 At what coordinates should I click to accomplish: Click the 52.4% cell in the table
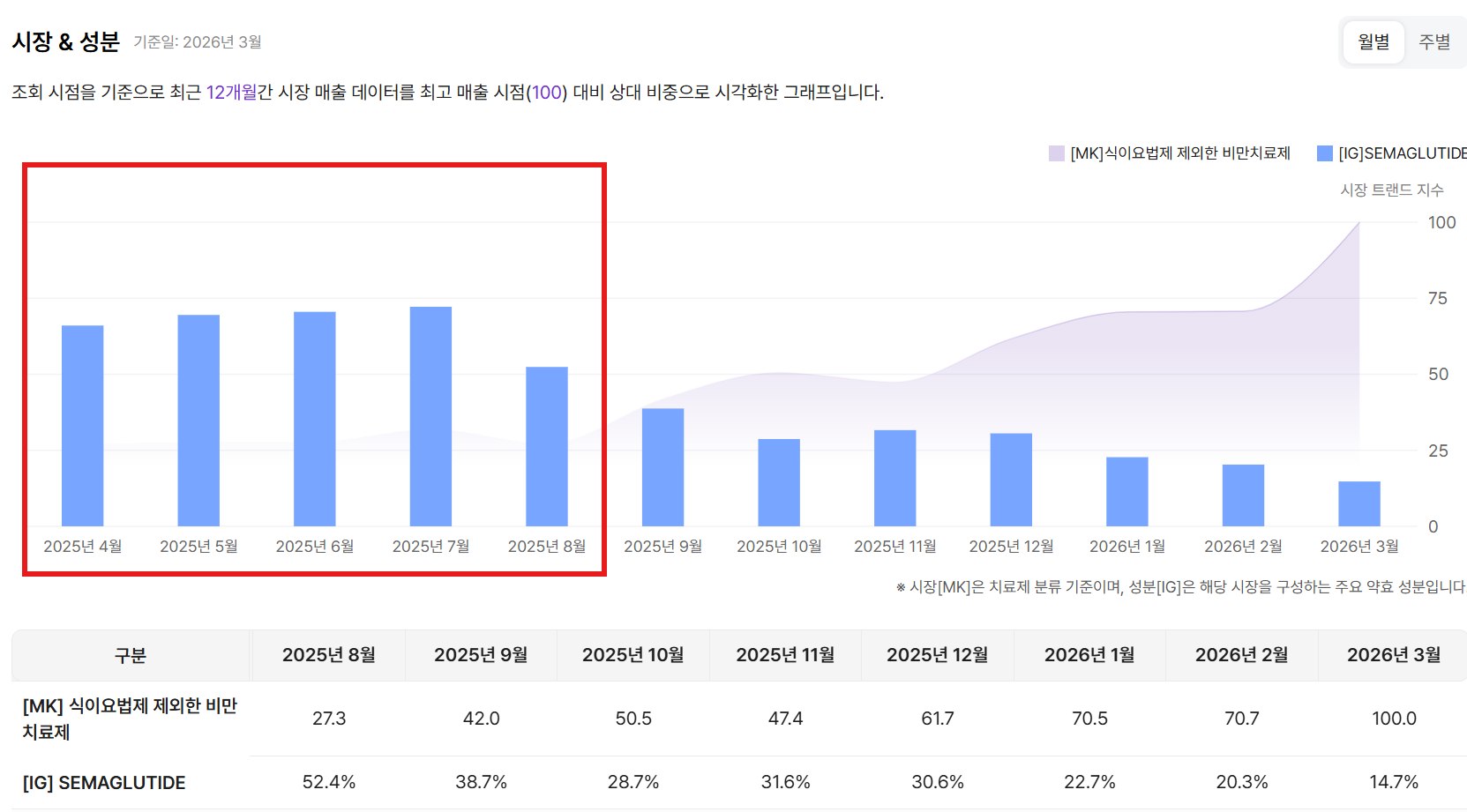(x=328, y=783)
